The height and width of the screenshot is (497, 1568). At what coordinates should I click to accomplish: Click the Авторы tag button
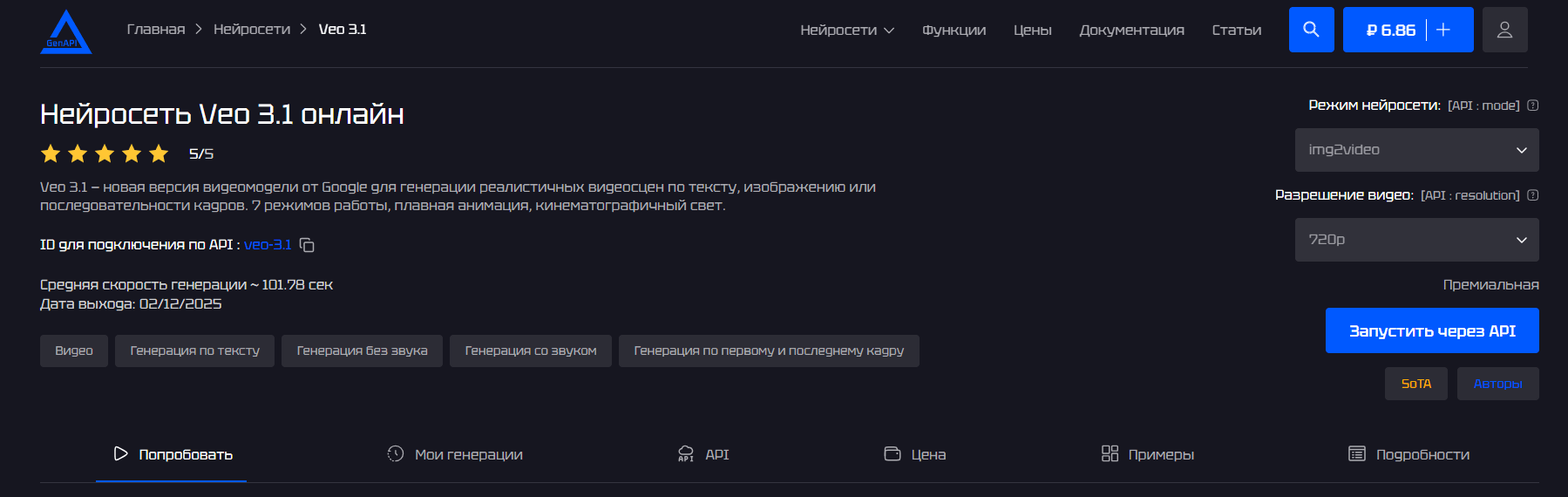point(1497,384)
